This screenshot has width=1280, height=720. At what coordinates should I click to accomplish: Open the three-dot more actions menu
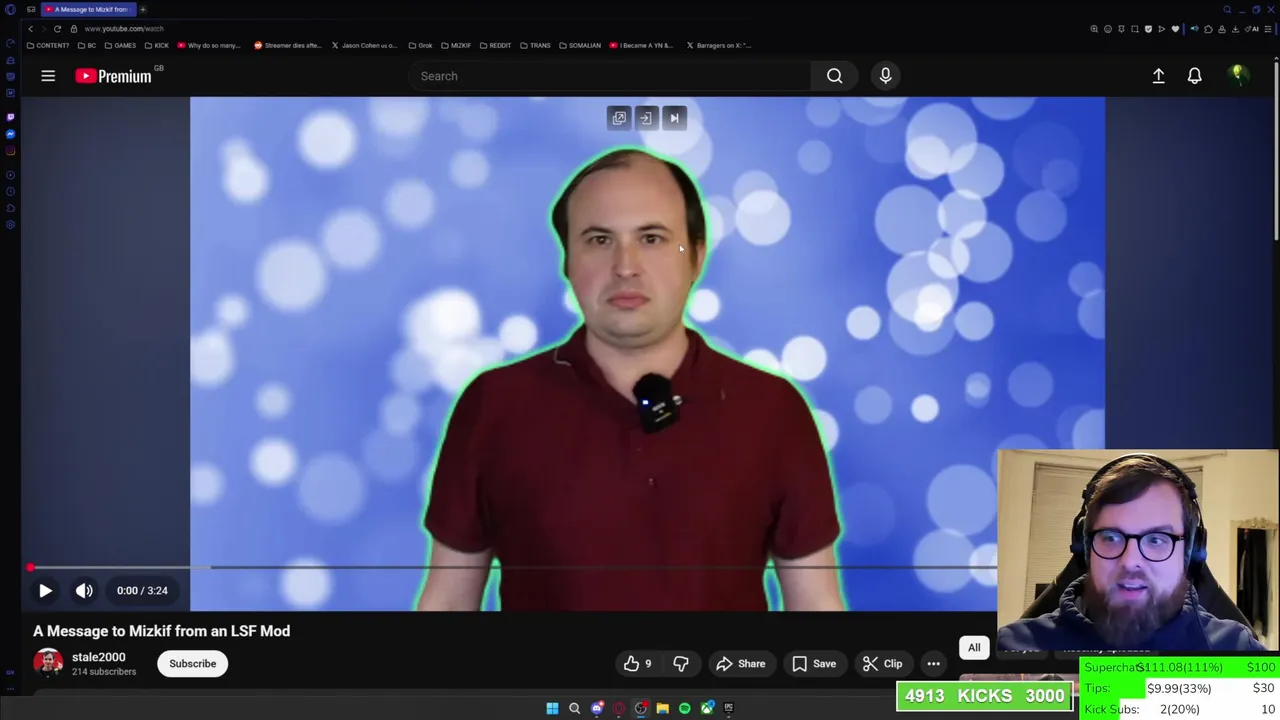933,663
